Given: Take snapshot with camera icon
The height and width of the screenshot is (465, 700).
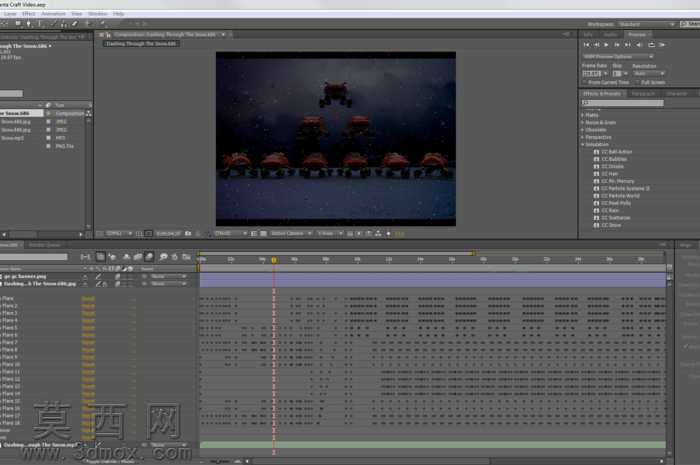Looking at the screenshot, I should coord(188,233).
